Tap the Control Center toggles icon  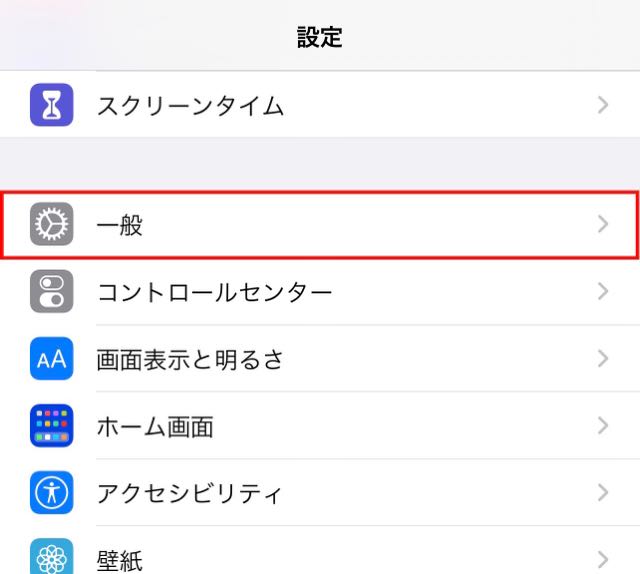52,291
